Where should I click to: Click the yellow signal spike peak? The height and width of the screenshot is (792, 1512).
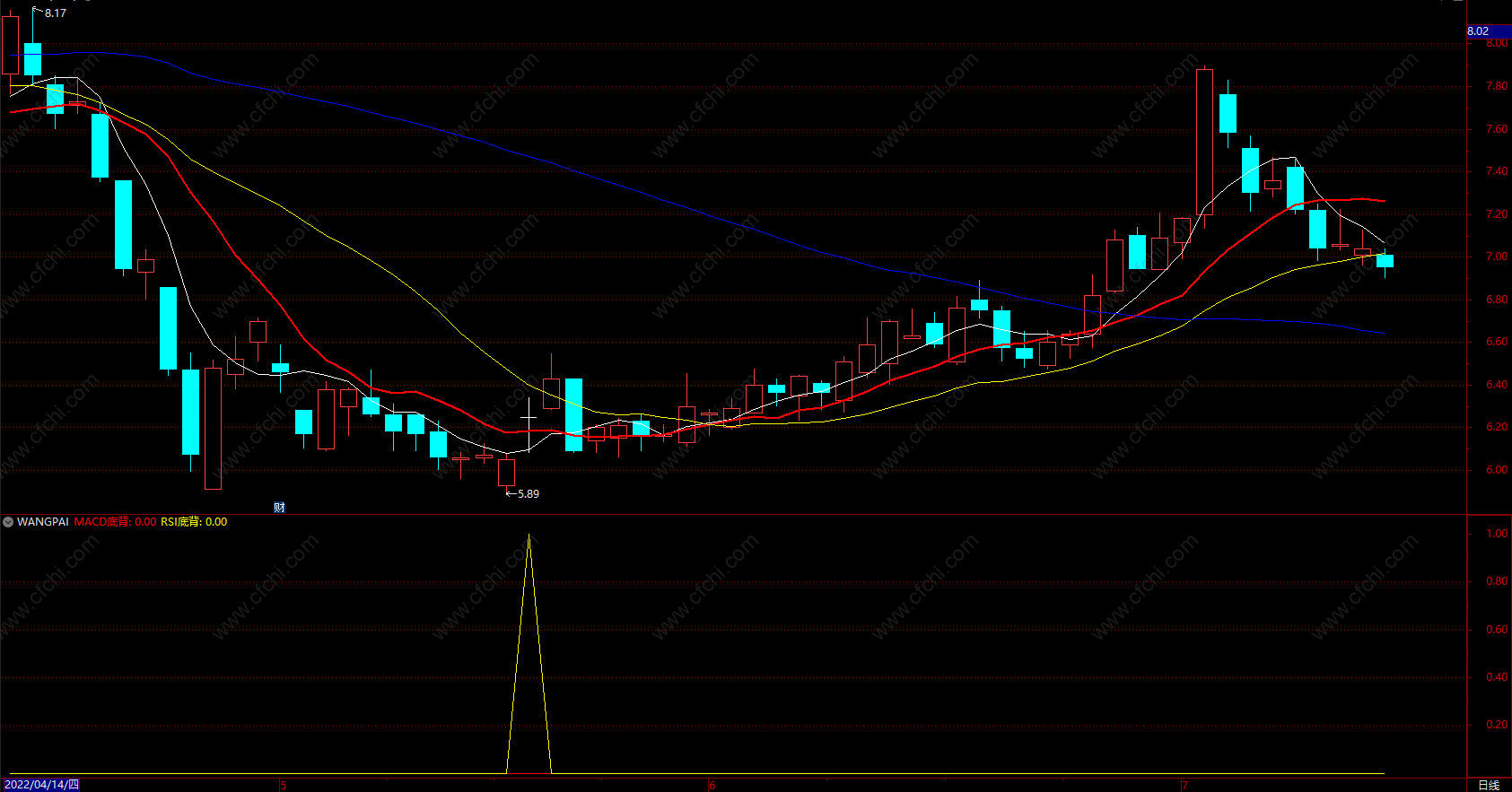tap(529, 535)
